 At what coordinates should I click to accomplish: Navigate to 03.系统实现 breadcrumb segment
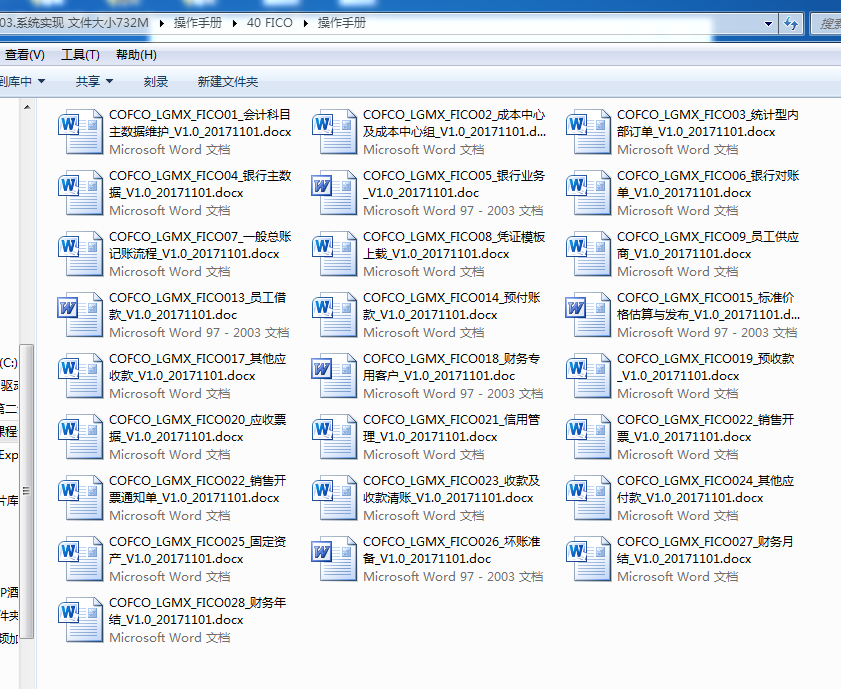click(74, 23)
